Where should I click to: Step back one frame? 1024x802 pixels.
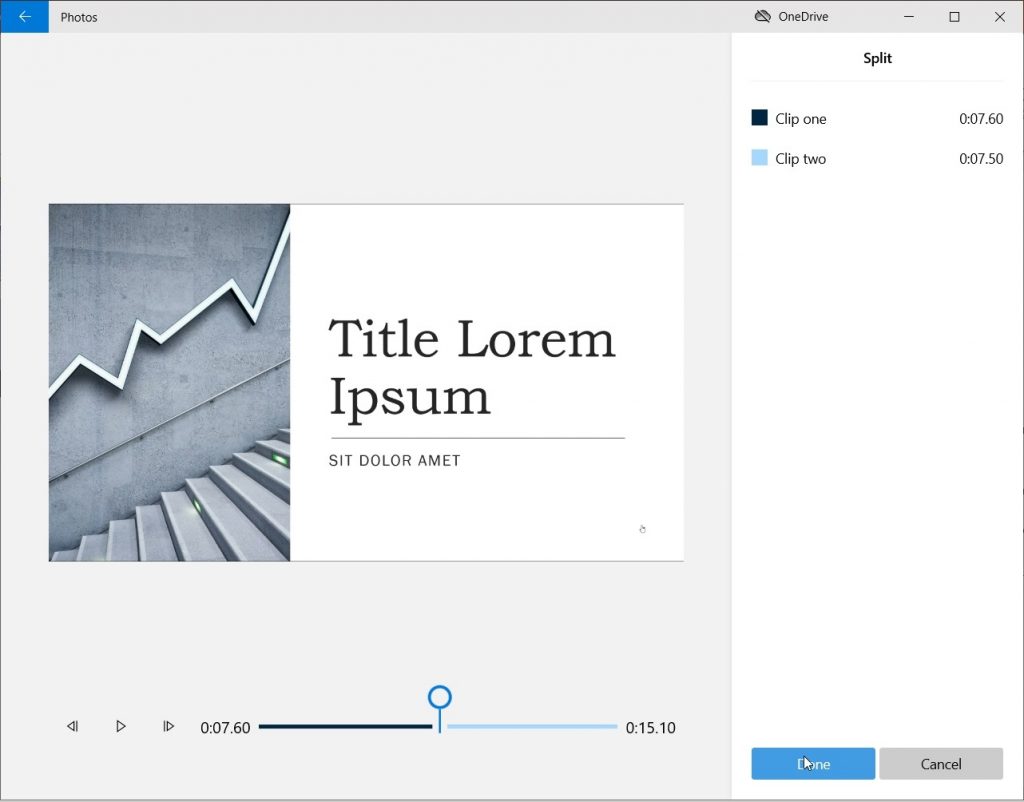(x=72, y=726)
